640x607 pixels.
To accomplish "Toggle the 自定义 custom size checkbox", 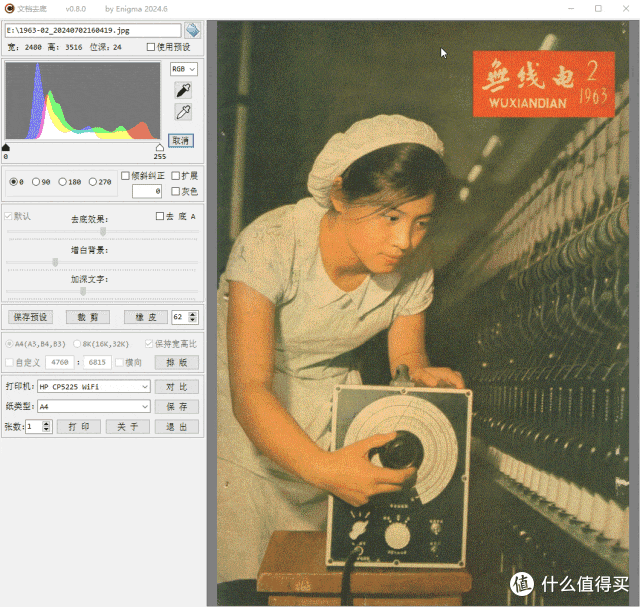I will pyautogui.click(x=9, y=362).
